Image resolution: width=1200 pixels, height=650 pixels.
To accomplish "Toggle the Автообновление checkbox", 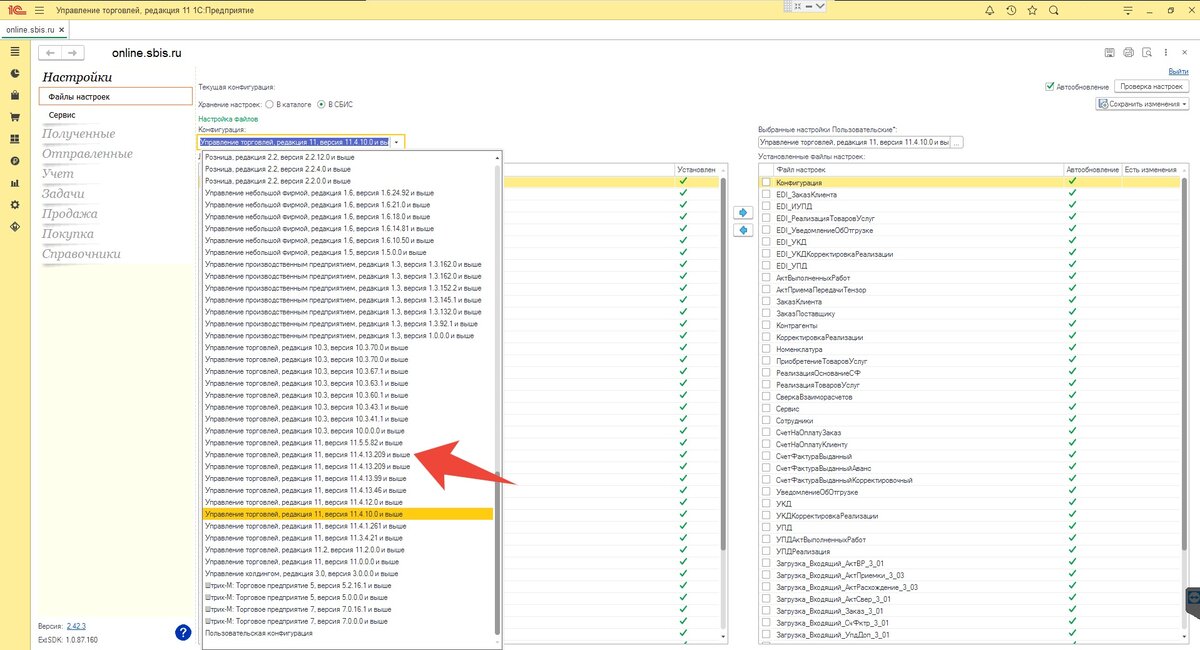I will point(1049,87).
